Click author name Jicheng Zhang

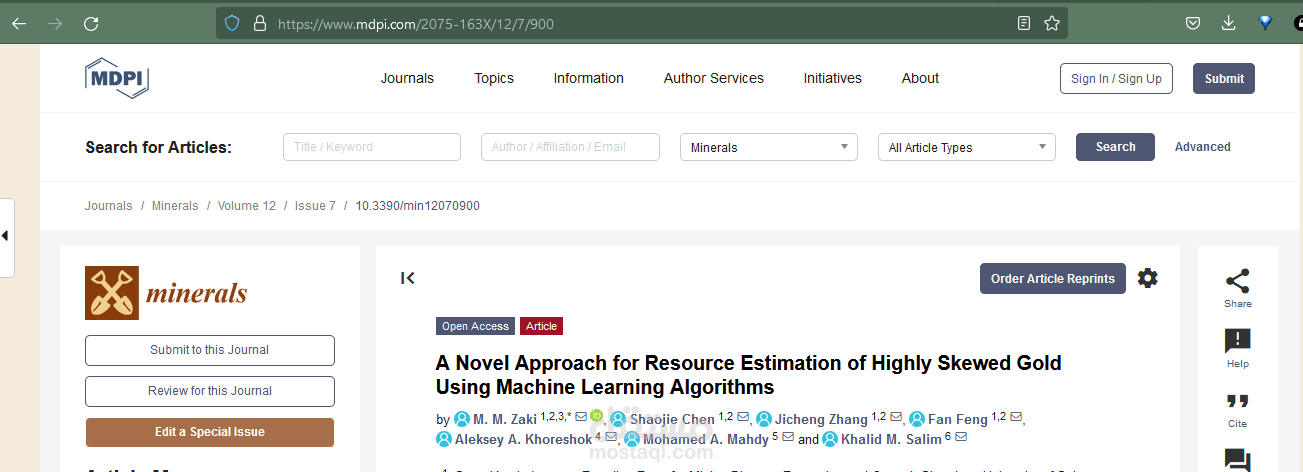[x=821, y=419]
